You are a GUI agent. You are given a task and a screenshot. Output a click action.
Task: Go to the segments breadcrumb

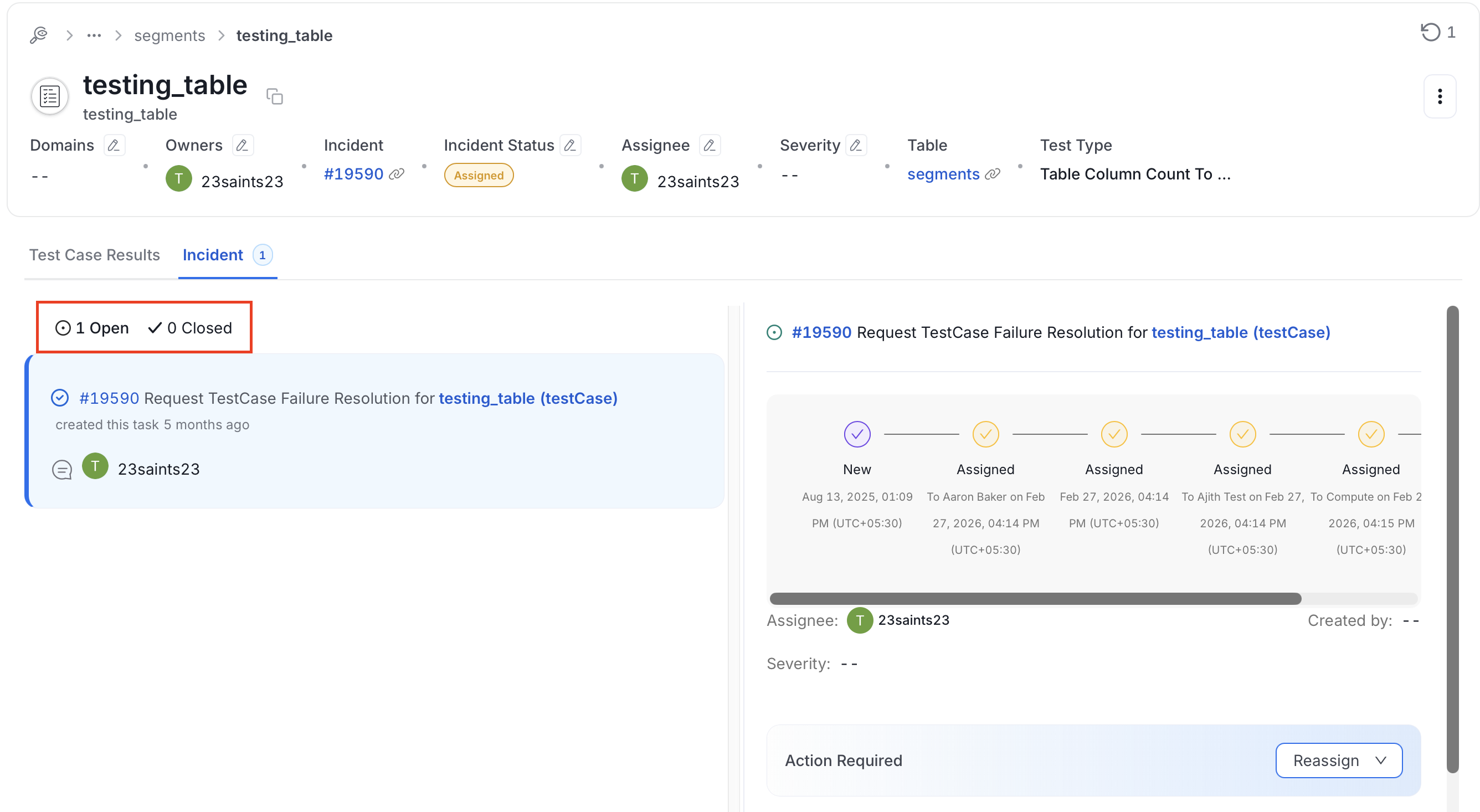pos(169,35)
